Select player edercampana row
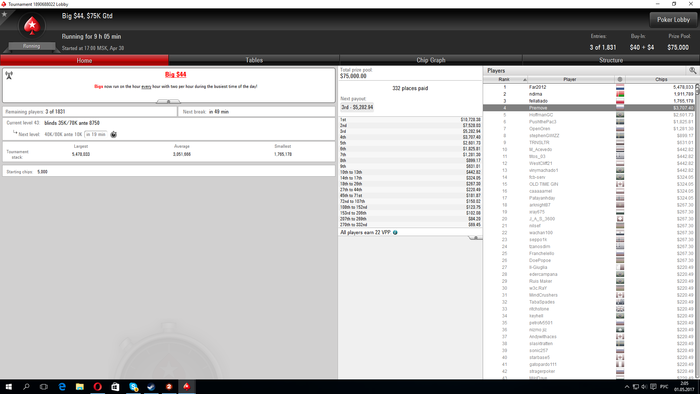The height and width of the screenshot is (394, 700). pos(589,274)
